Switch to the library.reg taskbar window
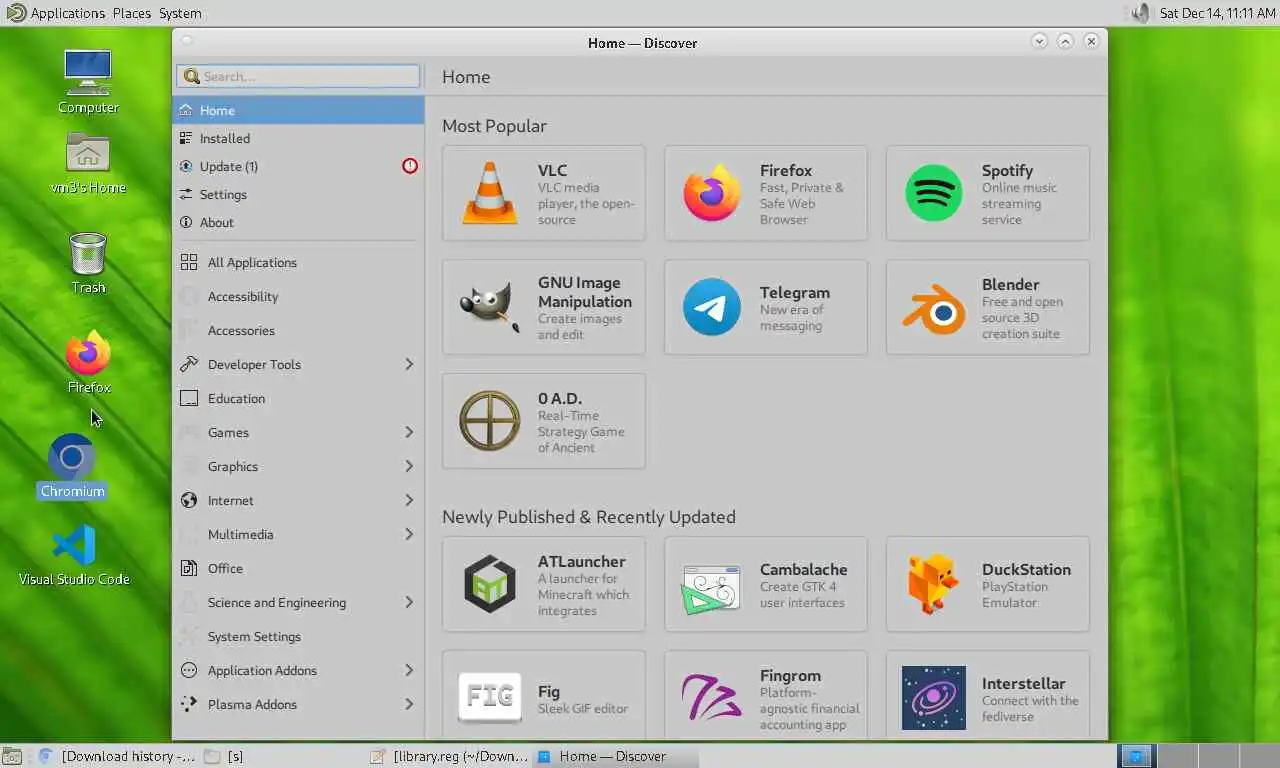Image resolution: width=1280 pixels, height=768 pixels. pos(449,756)
